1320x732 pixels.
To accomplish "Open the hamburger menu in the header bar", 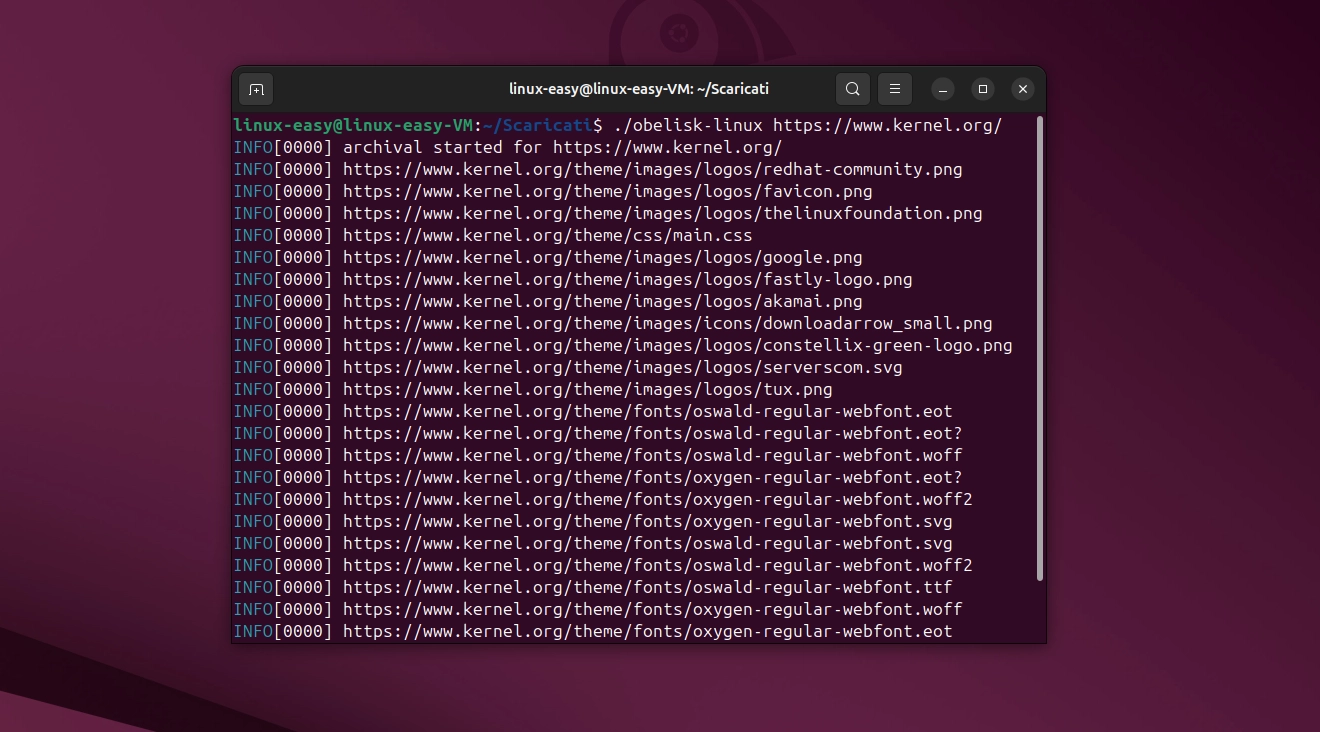I will pyautogui.click(x=894, y=89).
